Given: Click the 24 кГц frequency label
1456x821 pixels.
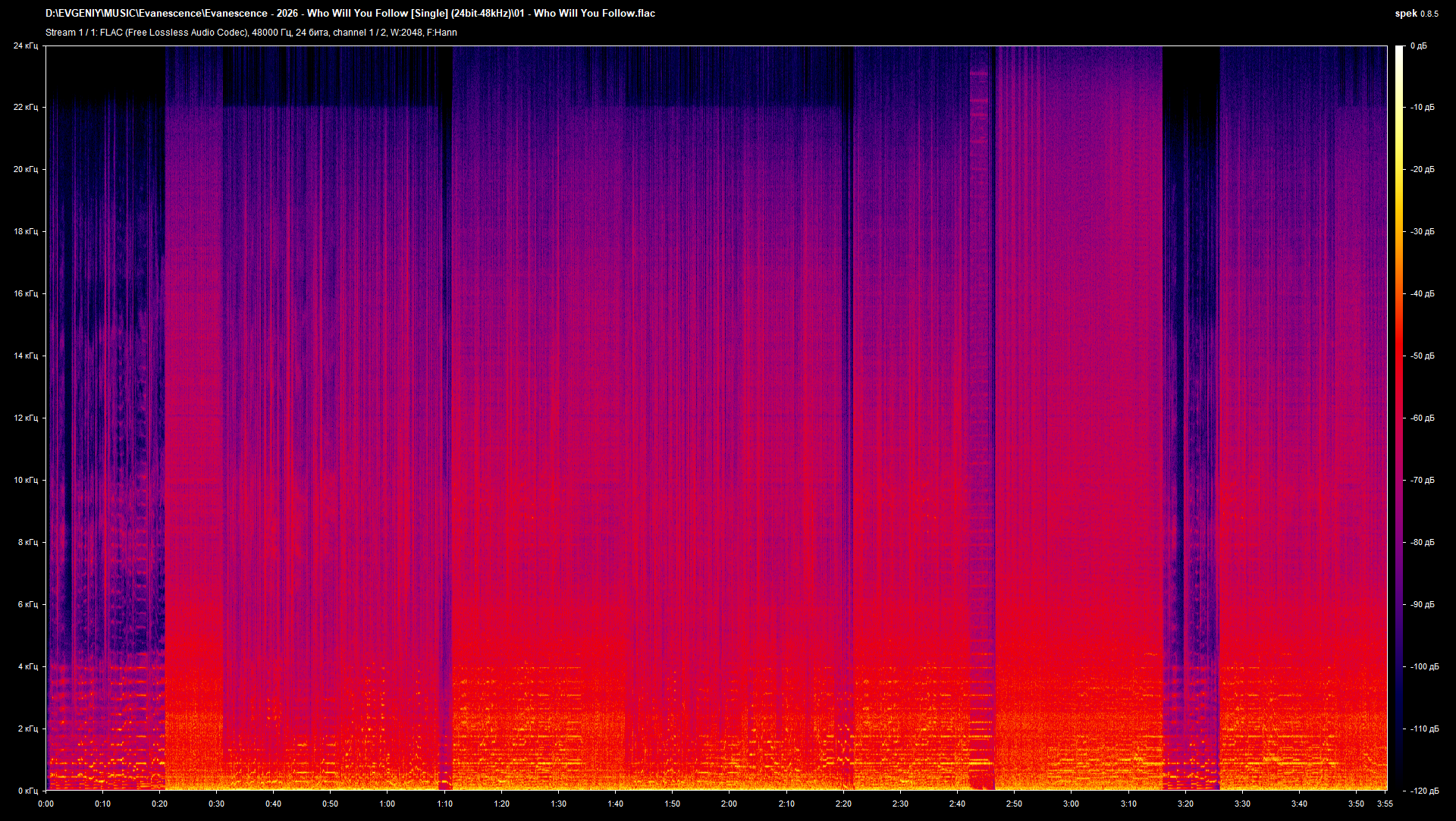Looking at the screenshot, I should [25, 46].
